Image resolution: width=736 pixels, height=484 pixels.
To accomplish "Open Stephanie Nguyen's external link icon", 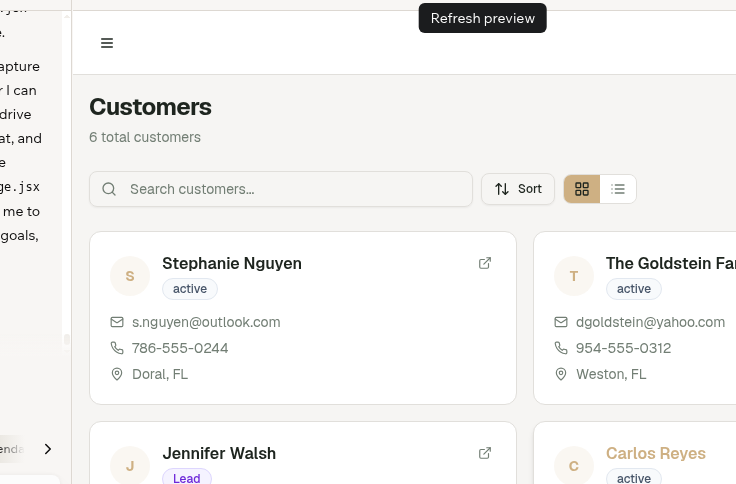I will pyautogui.click(x=485, y=263).
